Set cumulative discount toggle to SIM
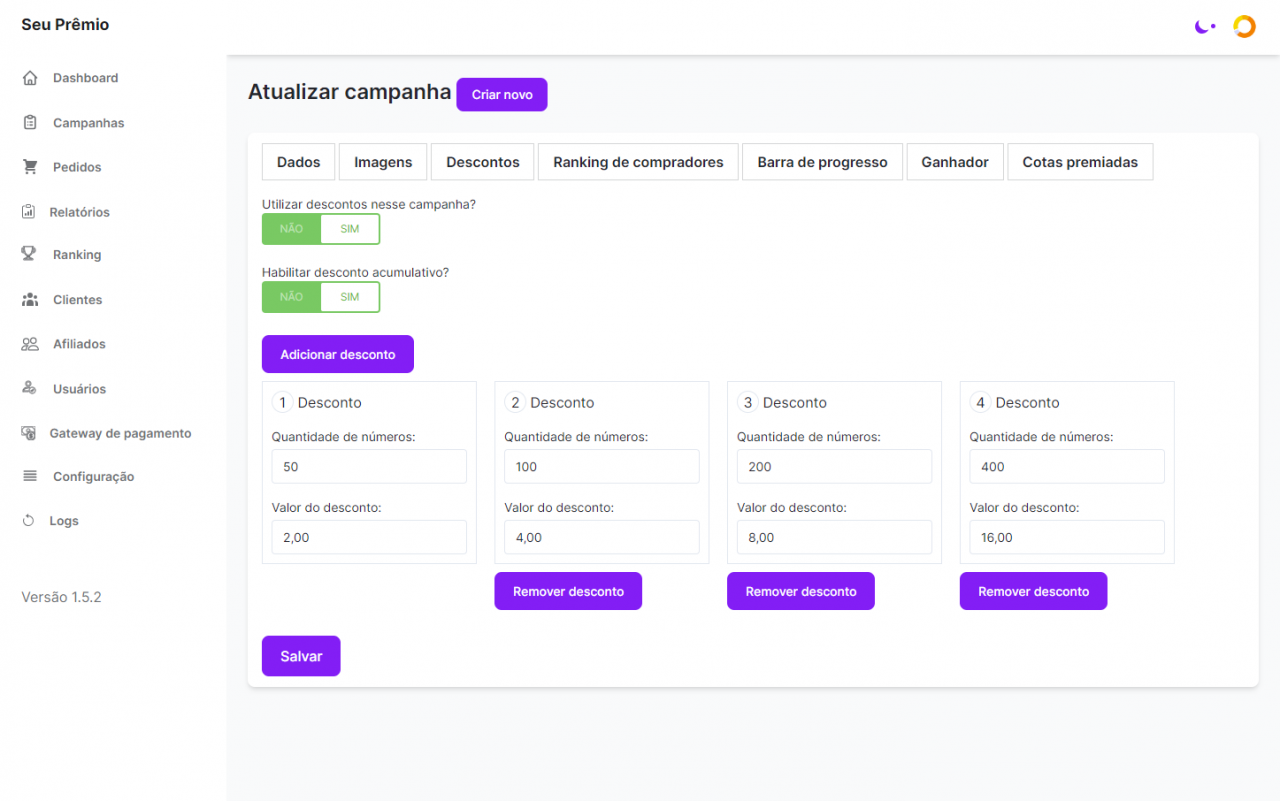This screenshot has height=801, width=1280. point(349,297)
